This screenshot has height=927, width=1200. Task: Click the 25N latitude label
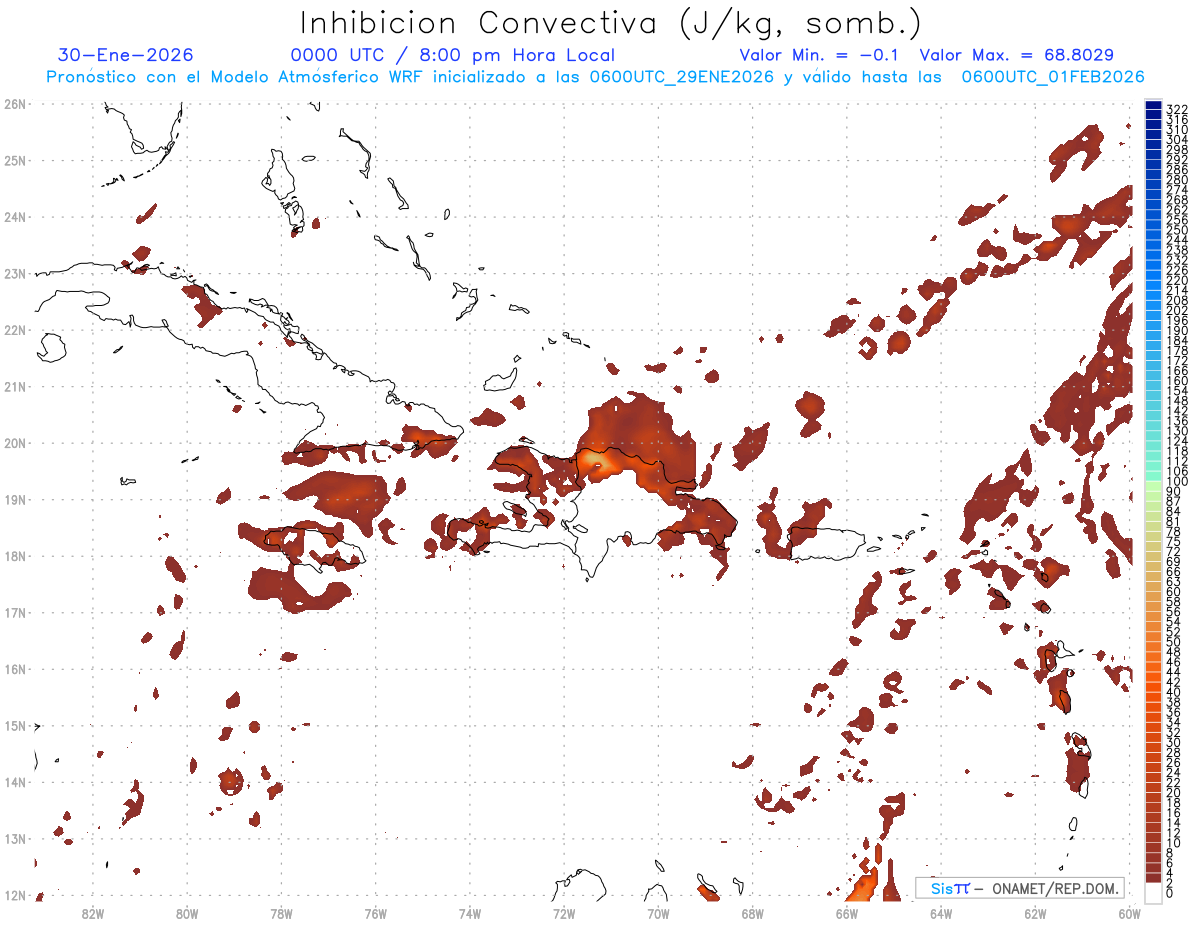coord(15,160)
